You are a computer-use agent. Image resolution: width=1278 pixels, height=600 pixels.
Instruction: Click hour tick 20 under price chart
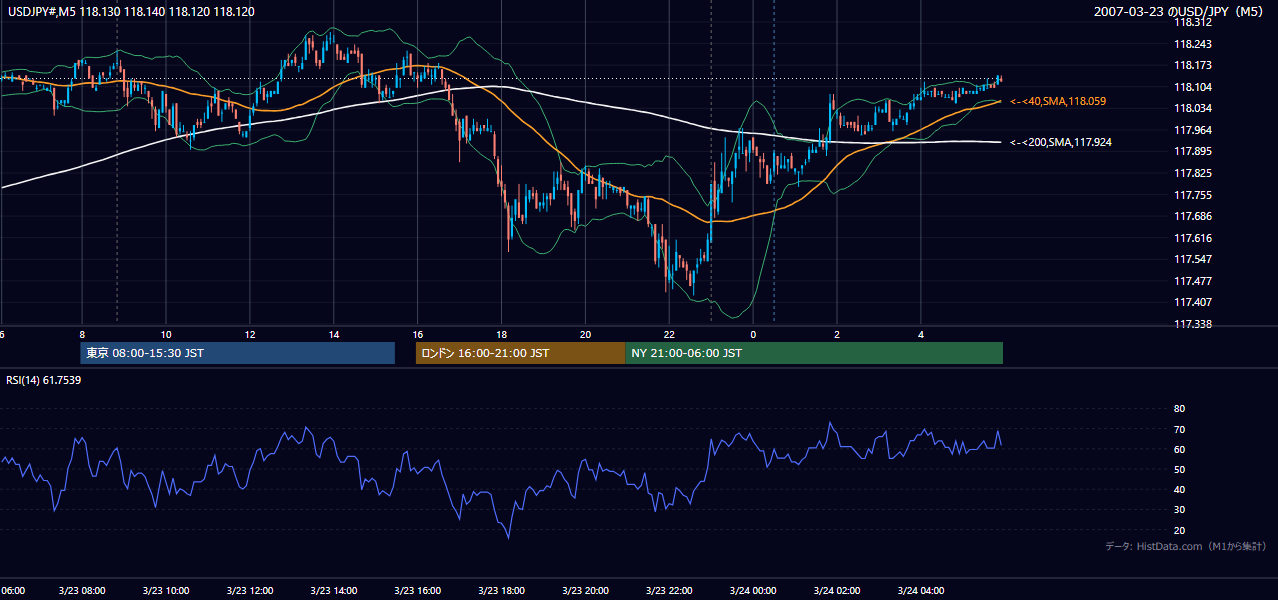[586, 335]
